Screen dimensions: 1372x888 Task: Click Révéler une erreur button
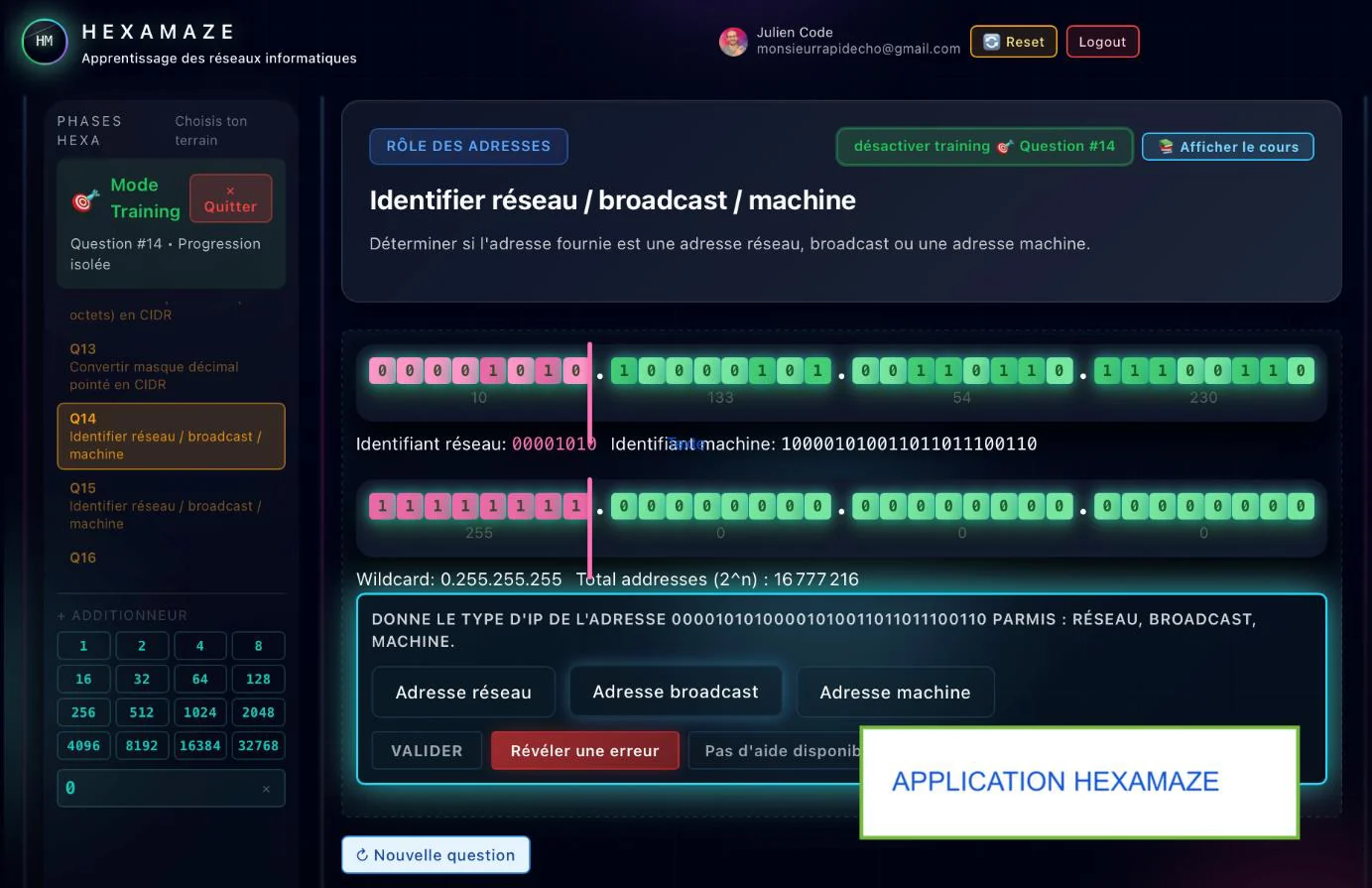pos(584,751)
